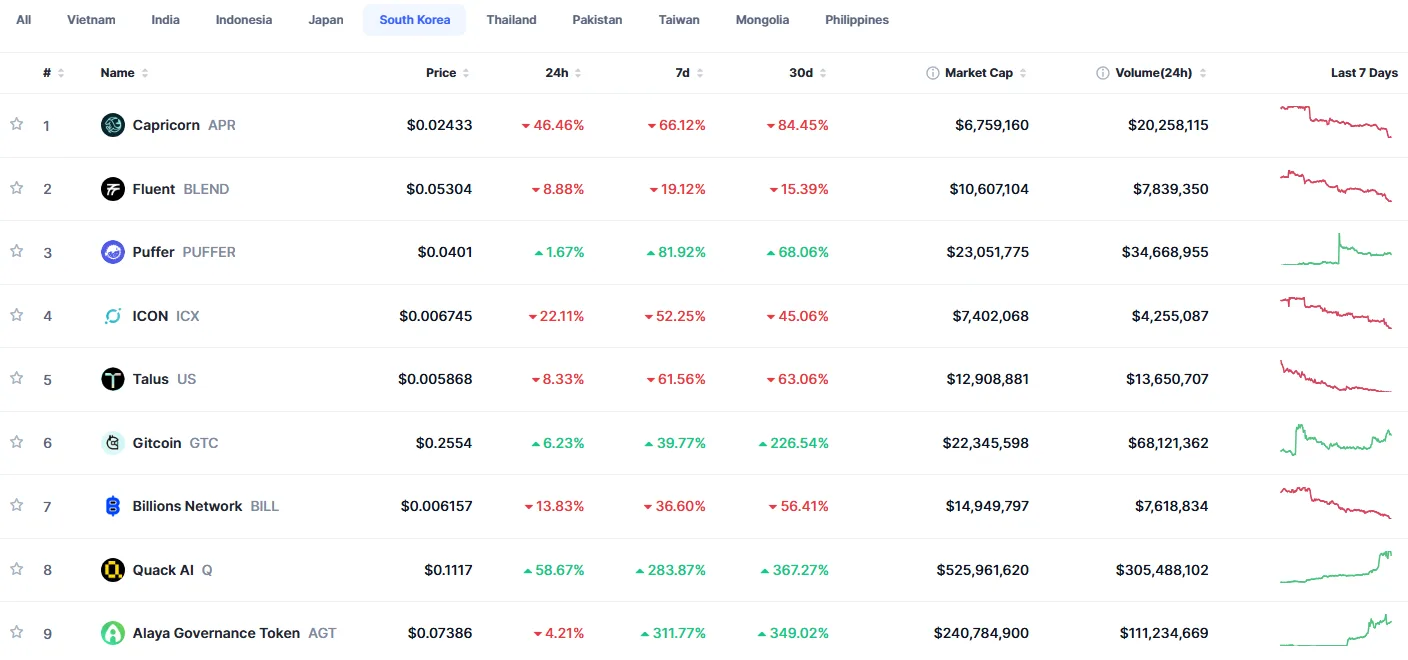Favorite Talus using the star icon
The image size is (1408, 660).
[16, 378]
